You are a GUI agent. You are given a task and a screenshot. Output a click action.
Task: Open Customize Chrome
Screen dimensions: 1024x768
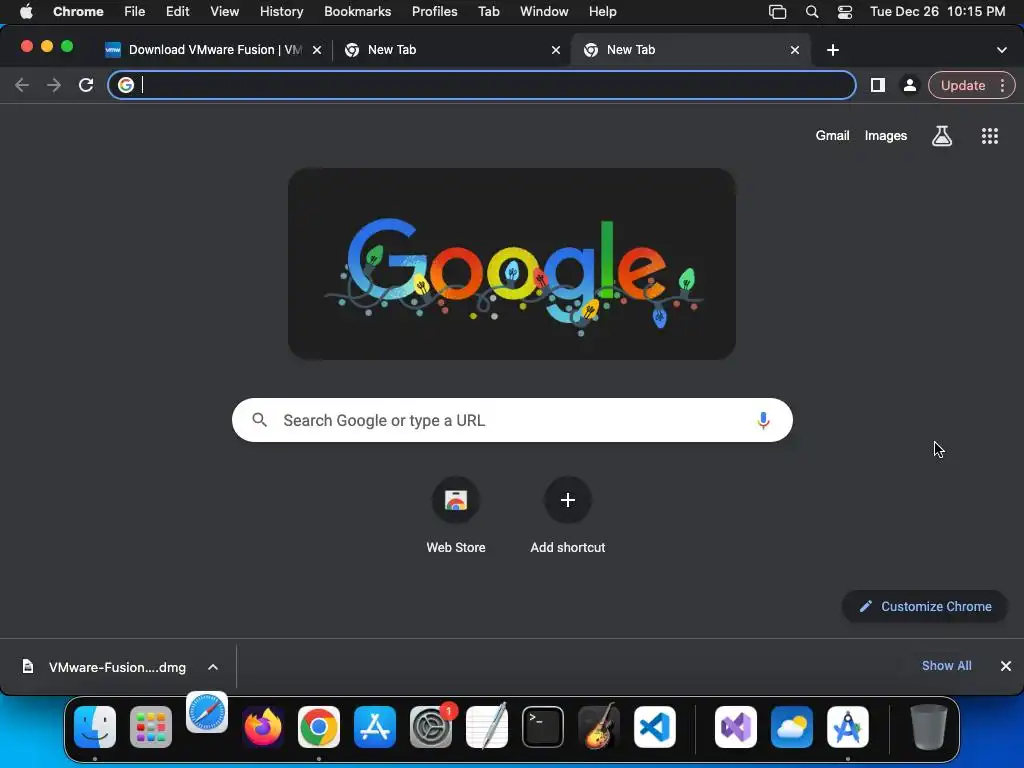[925, 606]
